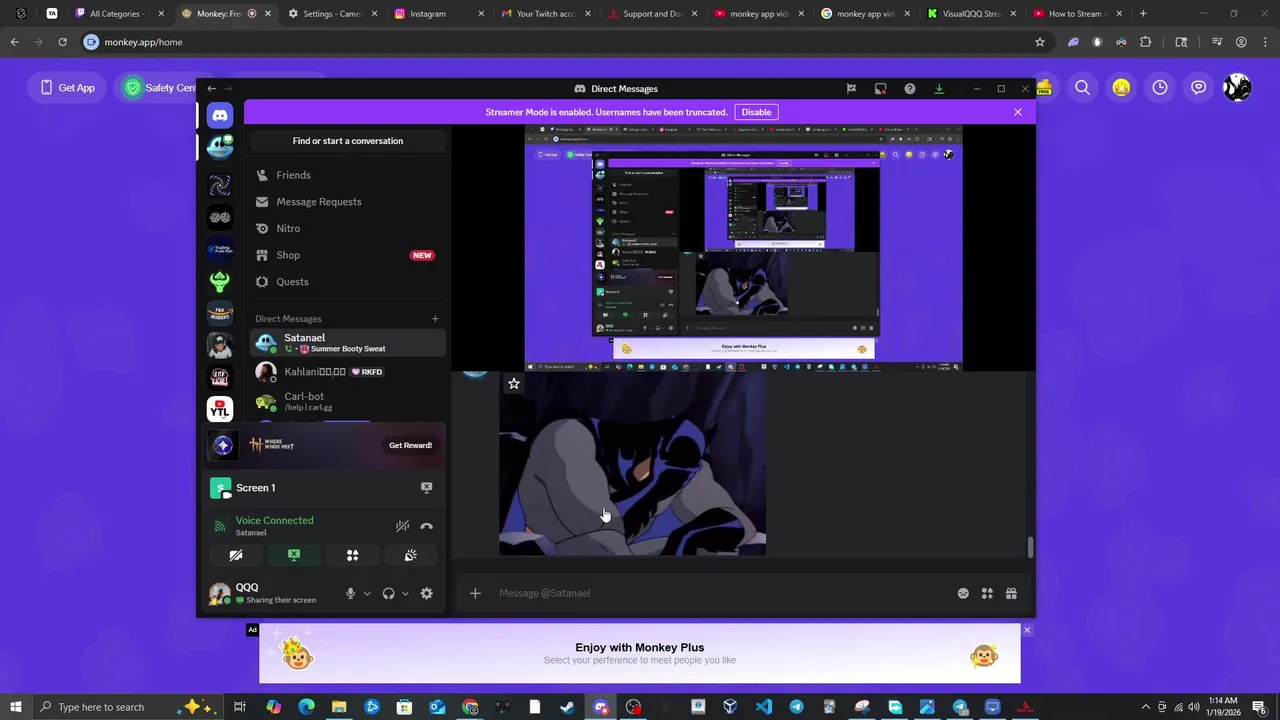Viewport: 1280px width, 720px height.
Task: Open the history clock icon on Monkey
Action: (1160, 88)
